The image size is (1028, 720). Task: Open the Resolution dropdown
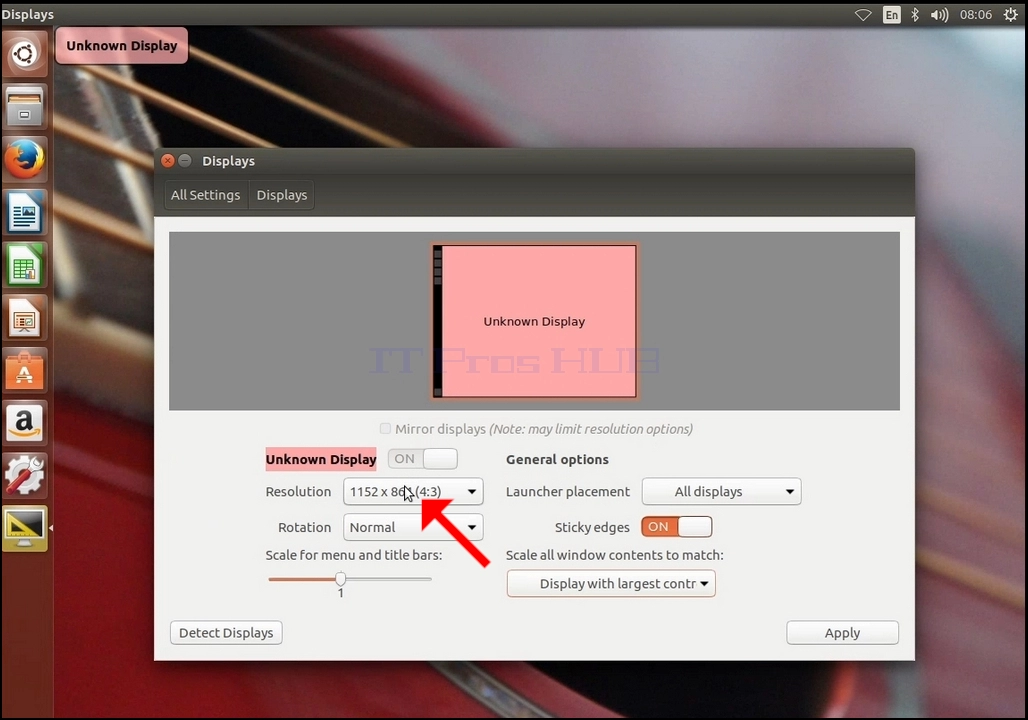click(413, 492)
